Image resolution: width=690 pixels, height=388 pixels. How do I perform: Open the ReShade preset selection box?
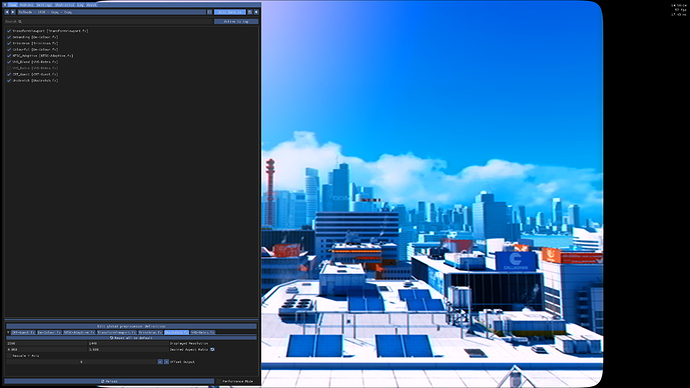(112, 12)
